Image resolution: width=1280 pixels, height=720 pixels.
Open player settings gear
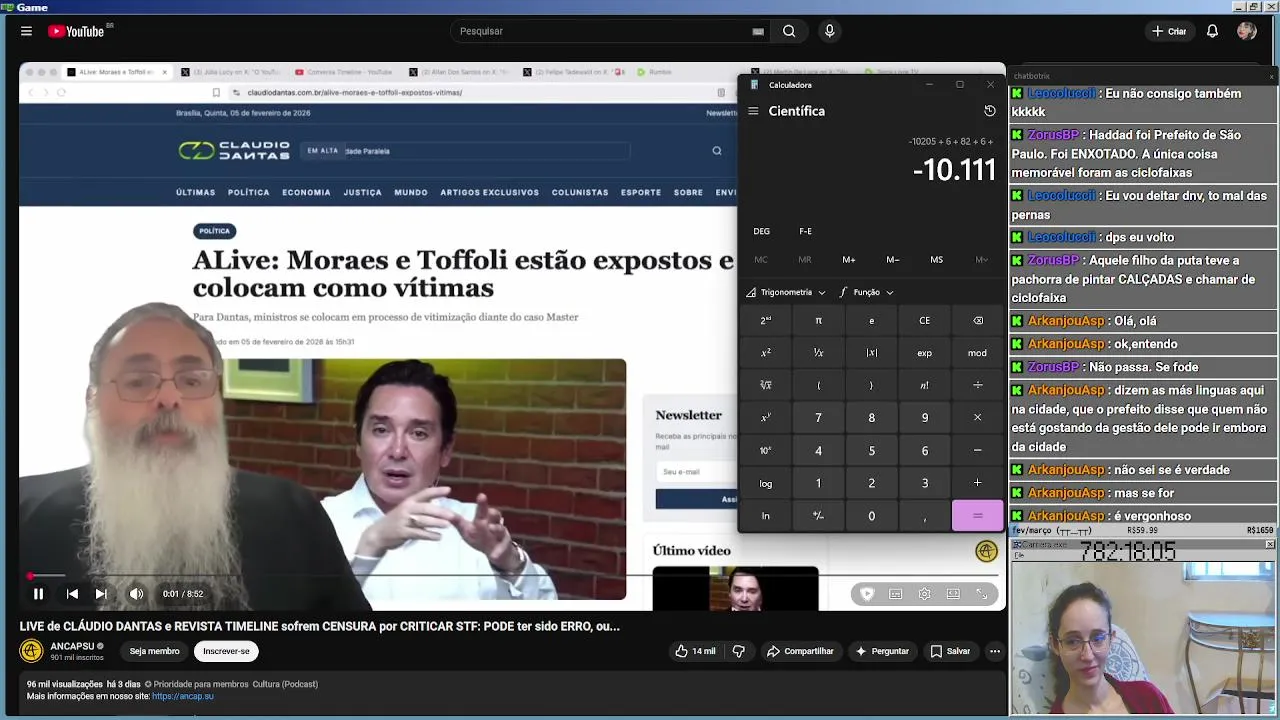[x=924, y=594]
